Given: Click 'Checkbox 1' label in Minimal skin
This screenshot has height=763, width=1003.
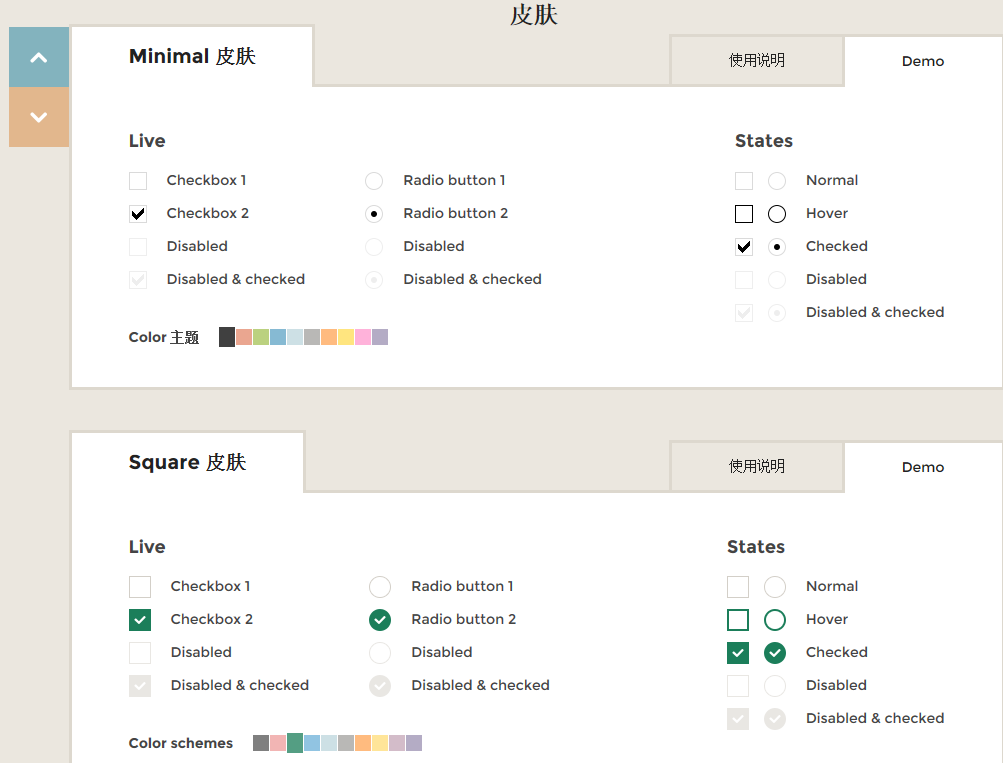Looking at the screenshot, I should pyautogui.click(x=207, y=180).
